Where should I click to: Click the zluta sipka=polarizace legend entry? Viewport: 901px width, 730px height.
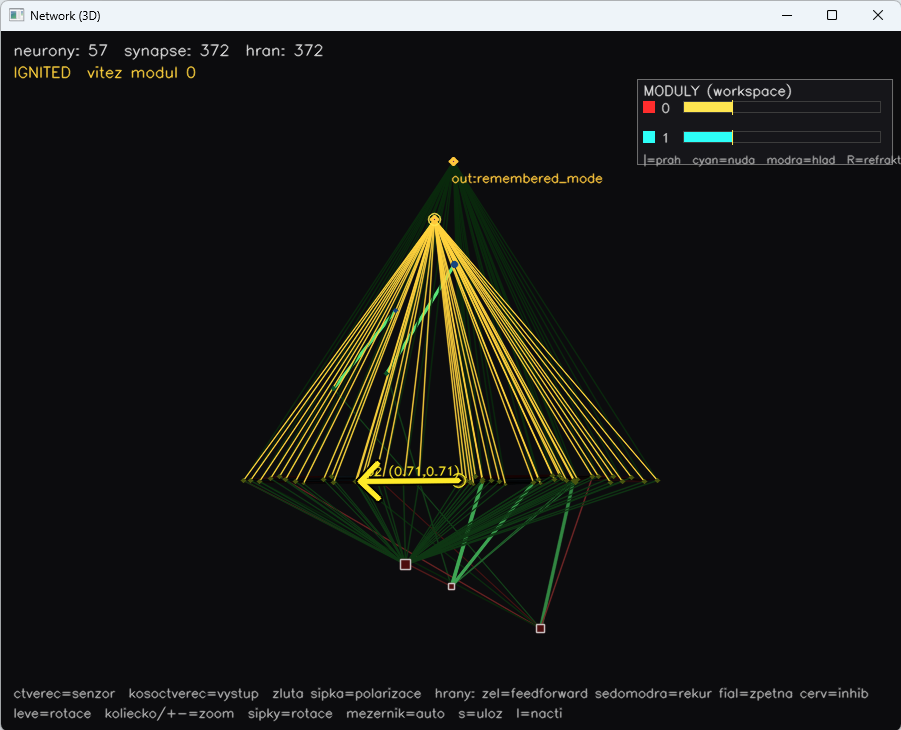point(346,694)
